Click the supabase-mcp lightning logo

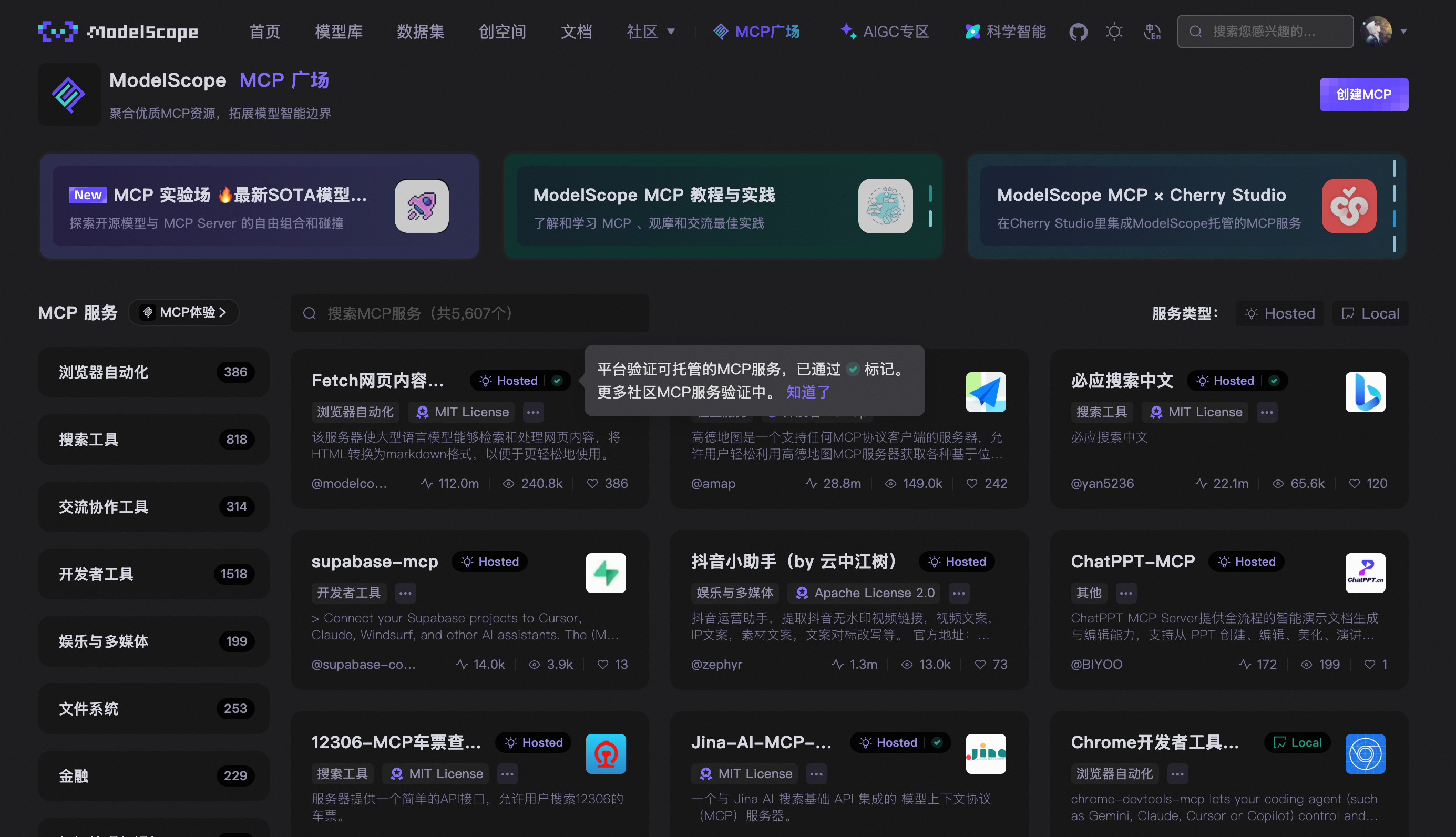click(606, 573)
